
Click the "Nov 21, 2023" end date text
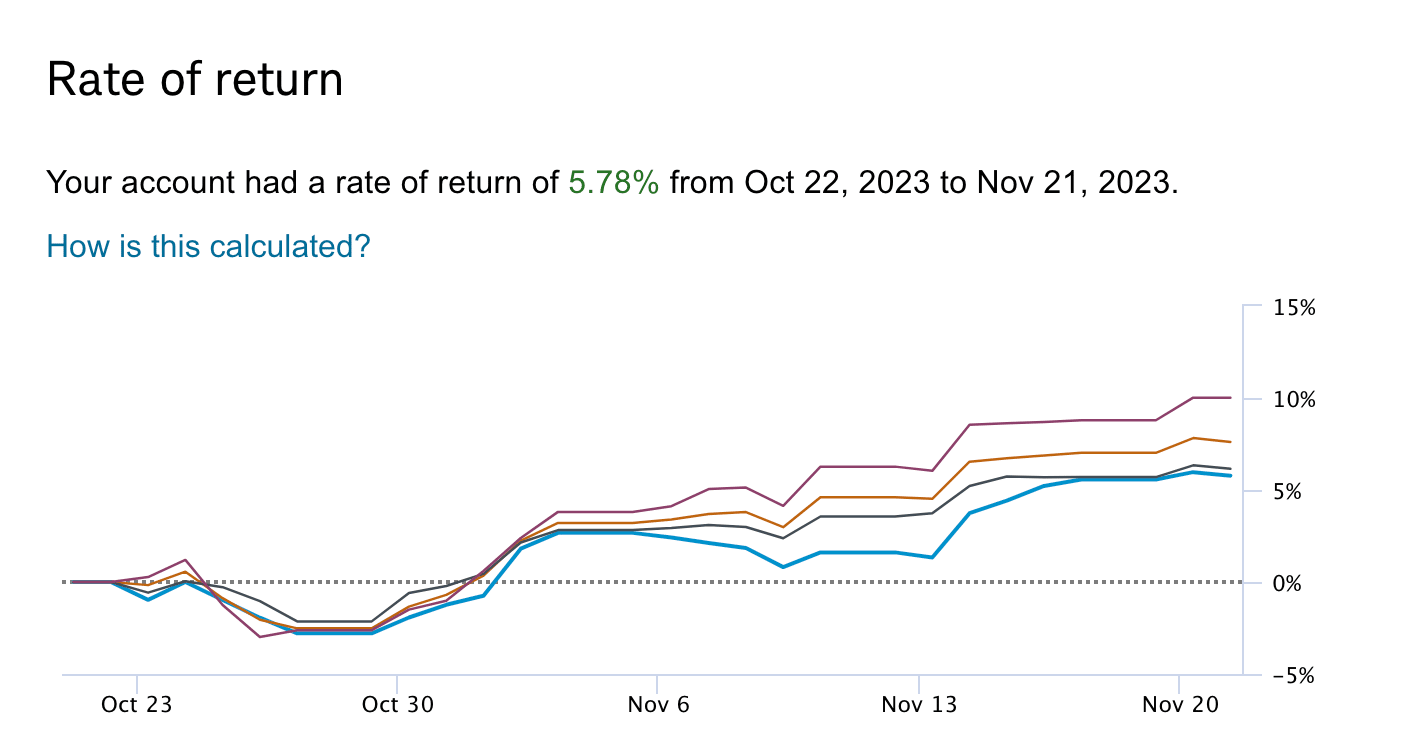pos(1071,183)
